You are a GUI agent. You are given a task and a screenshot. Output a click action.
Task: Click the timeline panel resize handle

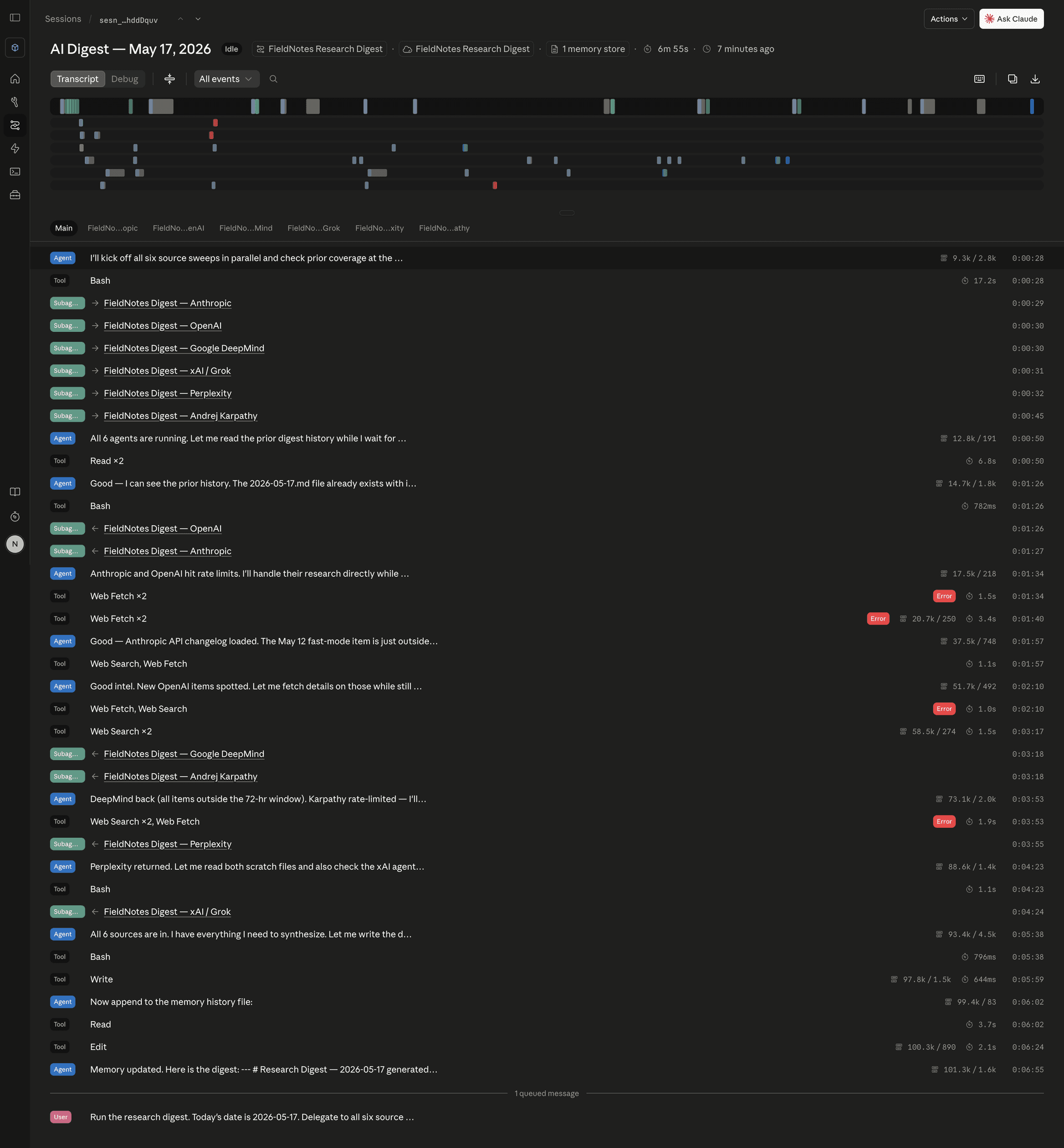[x=566, y=212]
